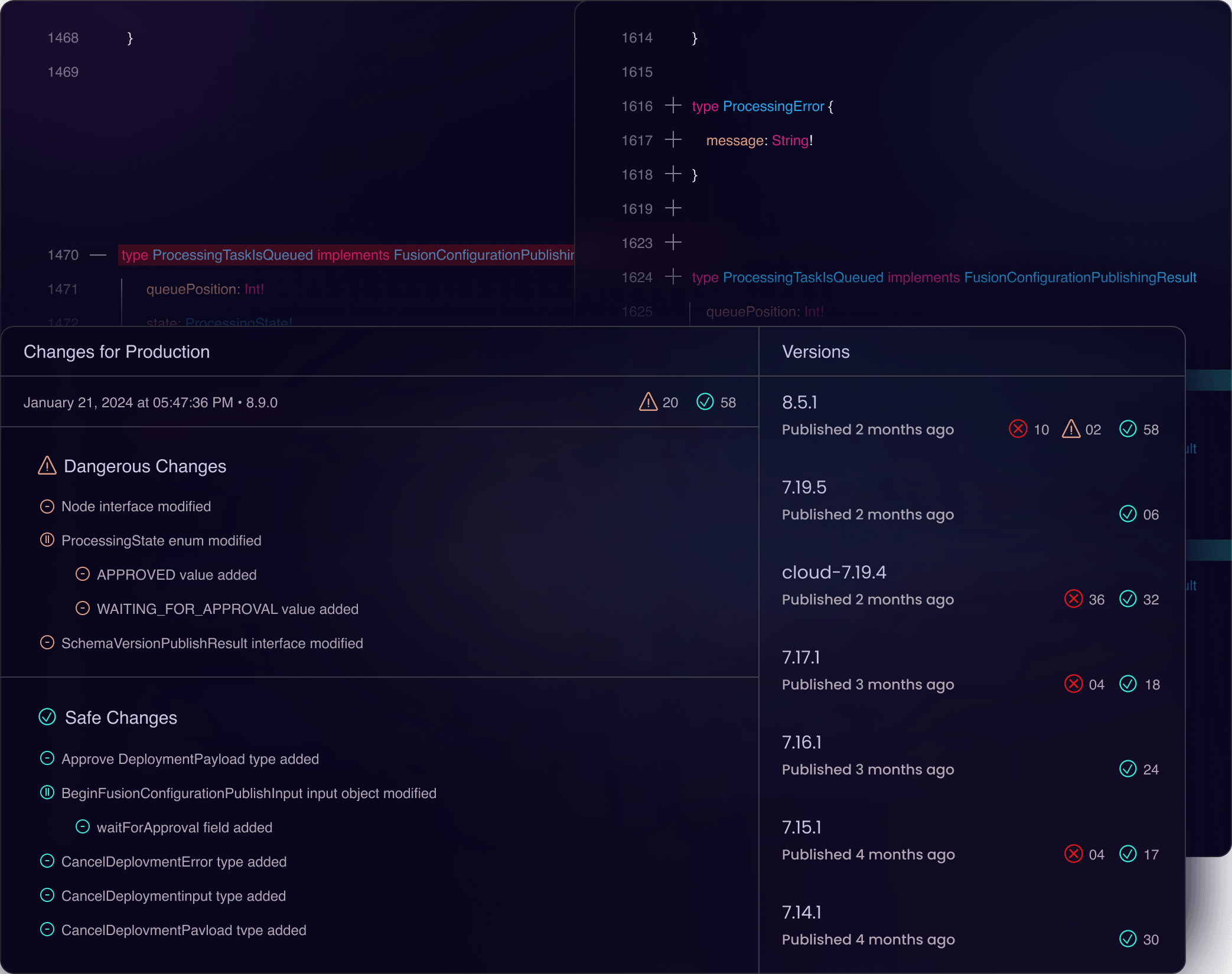Open version cloud-7.19.4 details
The height and width of the screenshot is (974, 1232).
(835, 571)
